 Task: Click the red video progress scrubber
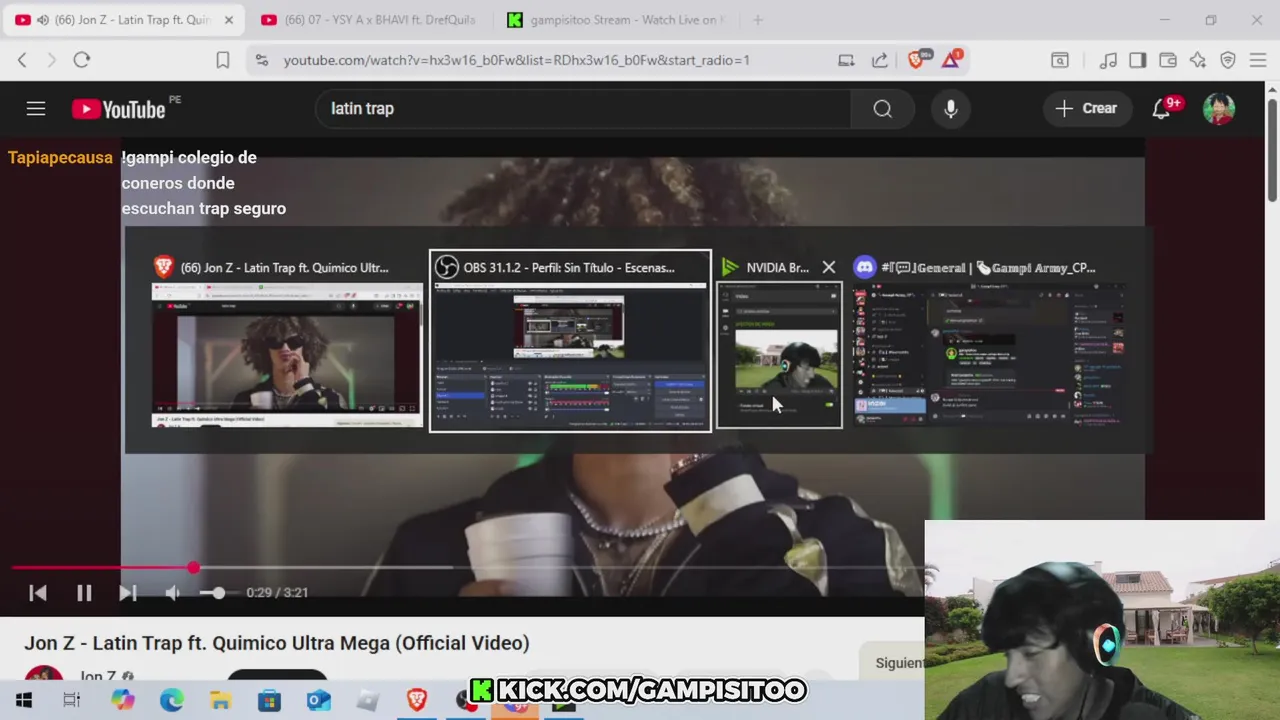(x=193, y=567)
